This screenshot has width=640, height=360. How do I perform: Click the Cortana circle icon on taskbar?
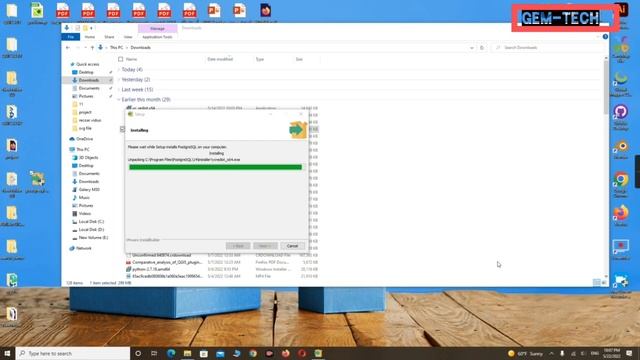tap(138, 353)
